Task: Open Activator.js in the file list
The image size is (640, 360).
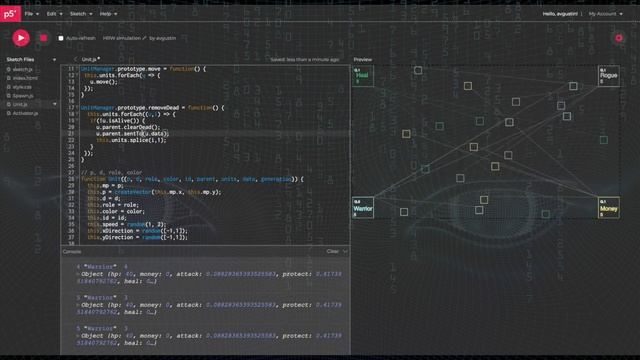Action: tap(25, 113)
